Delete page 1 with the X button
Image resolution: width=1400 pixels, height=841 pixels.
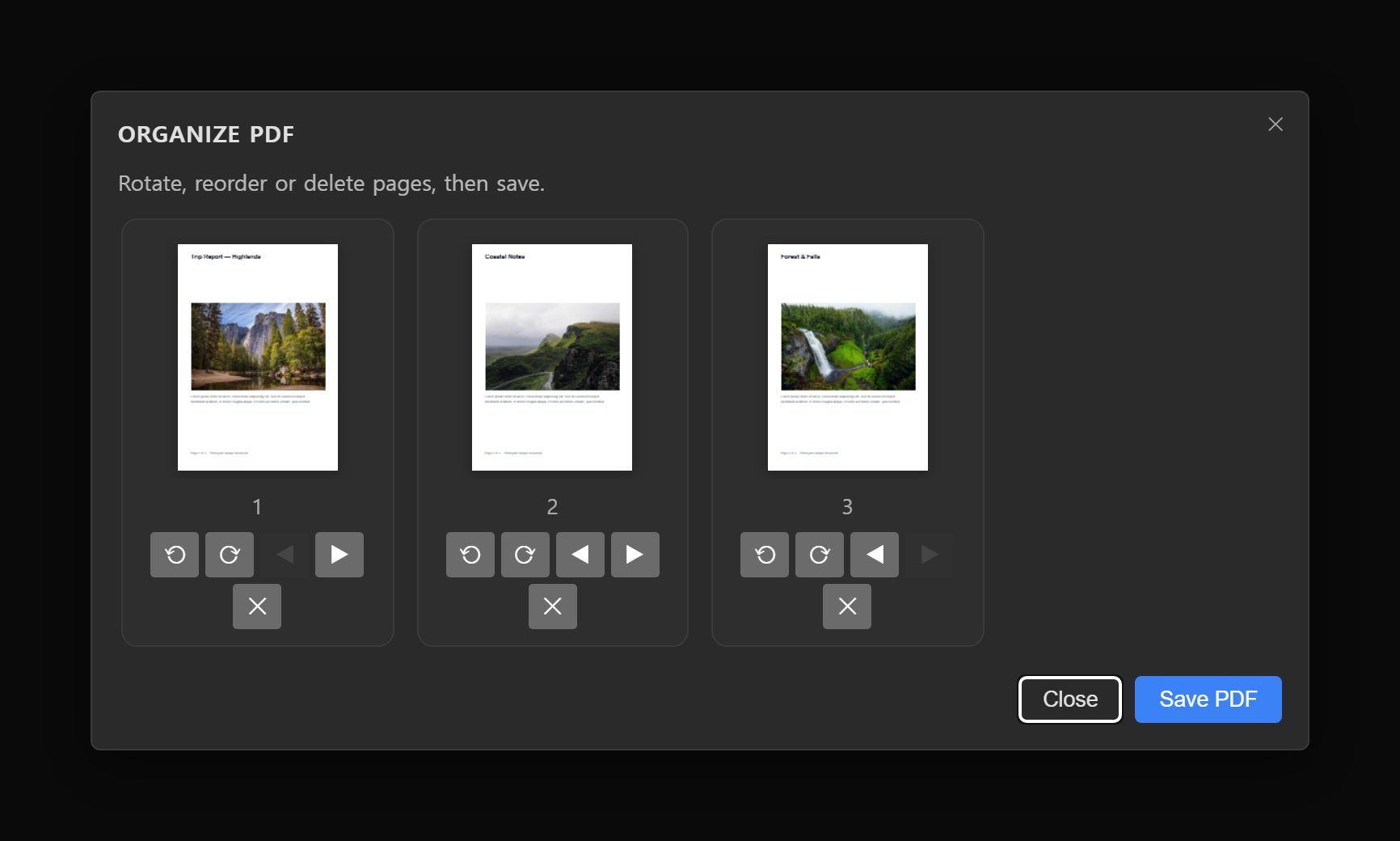pyautogui.click(x=257, y=606)
